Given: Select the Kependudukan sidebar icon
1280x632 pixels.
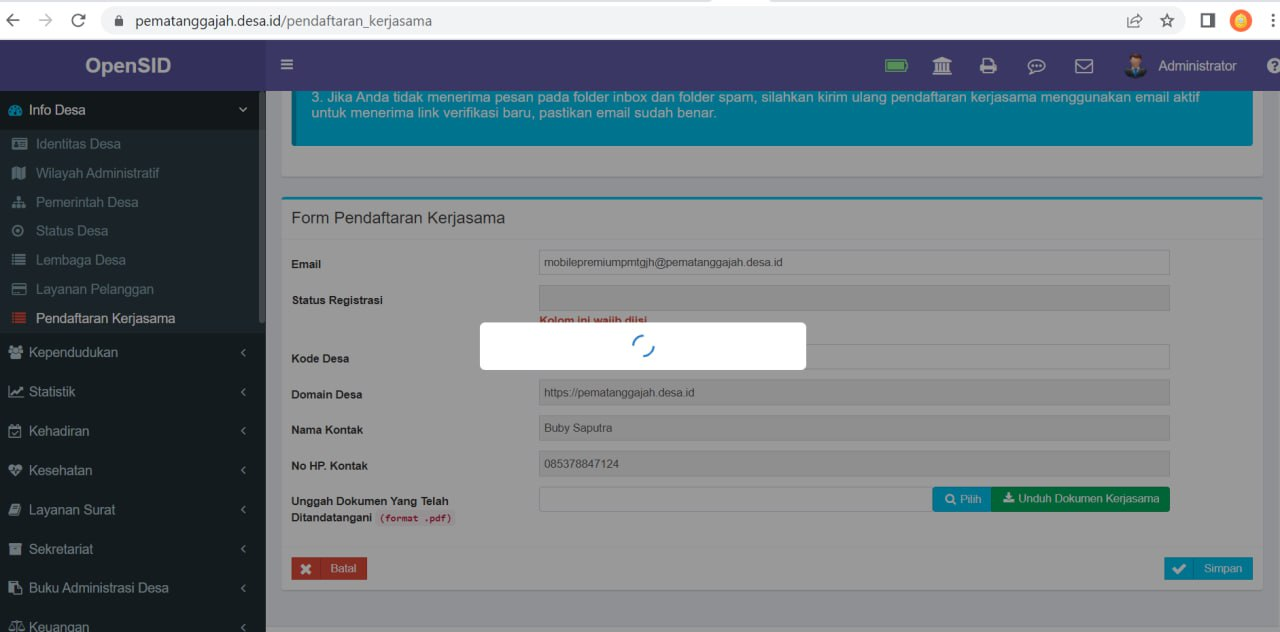Looking at the screenshot, I should (17, 352).
